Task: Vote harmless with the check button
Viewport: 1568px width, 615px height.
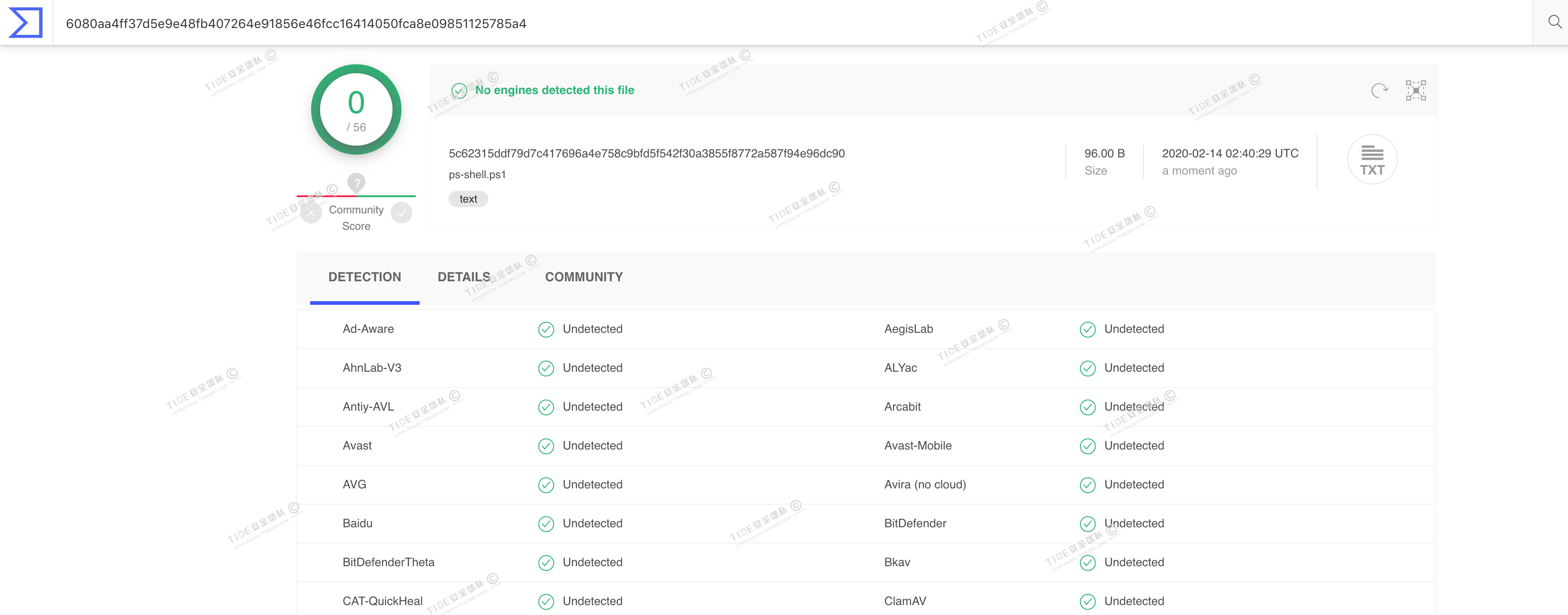Action: (x=401, y=213)
